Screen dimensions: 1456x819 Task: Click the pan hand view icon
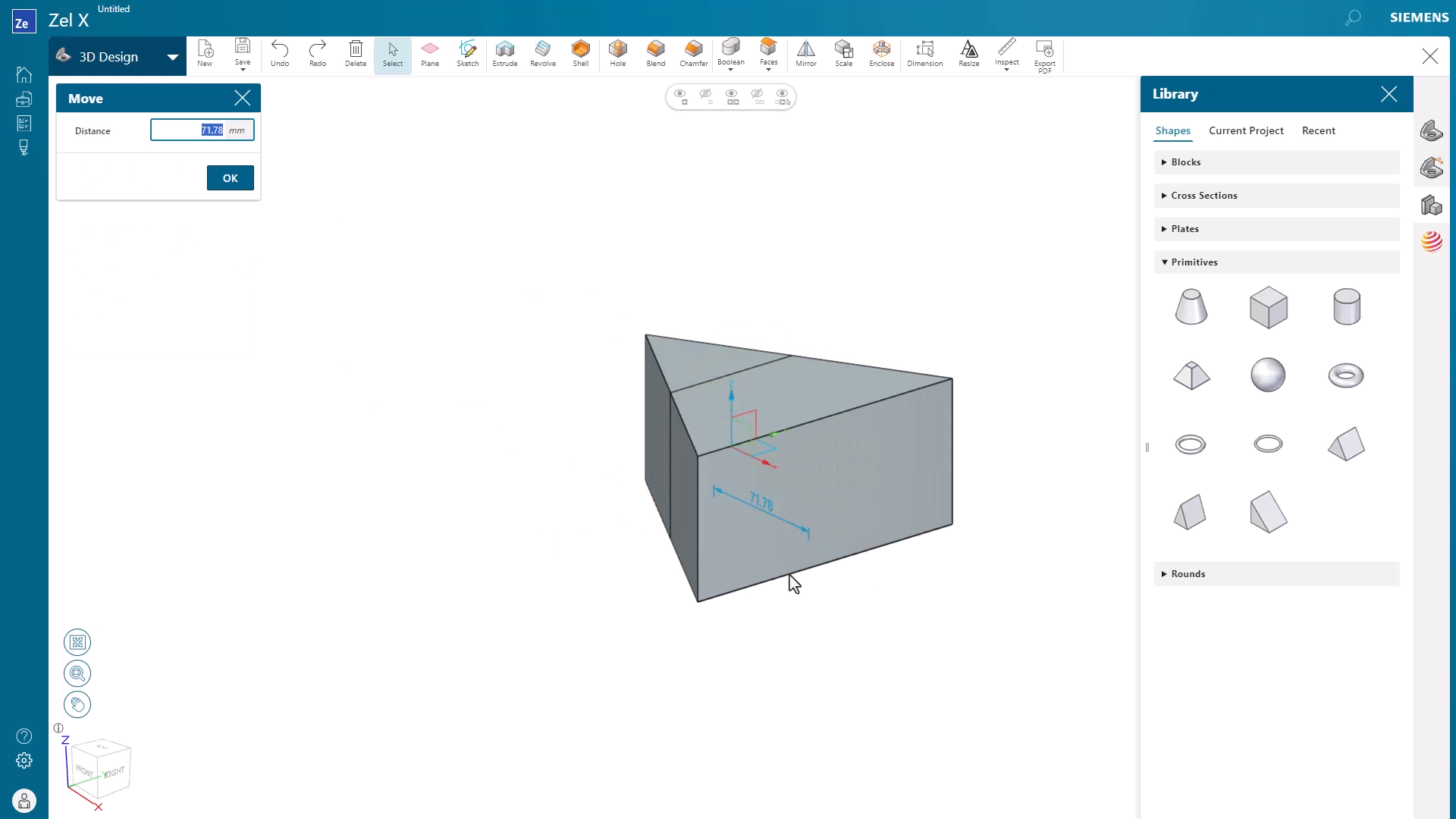click(77, 705)
